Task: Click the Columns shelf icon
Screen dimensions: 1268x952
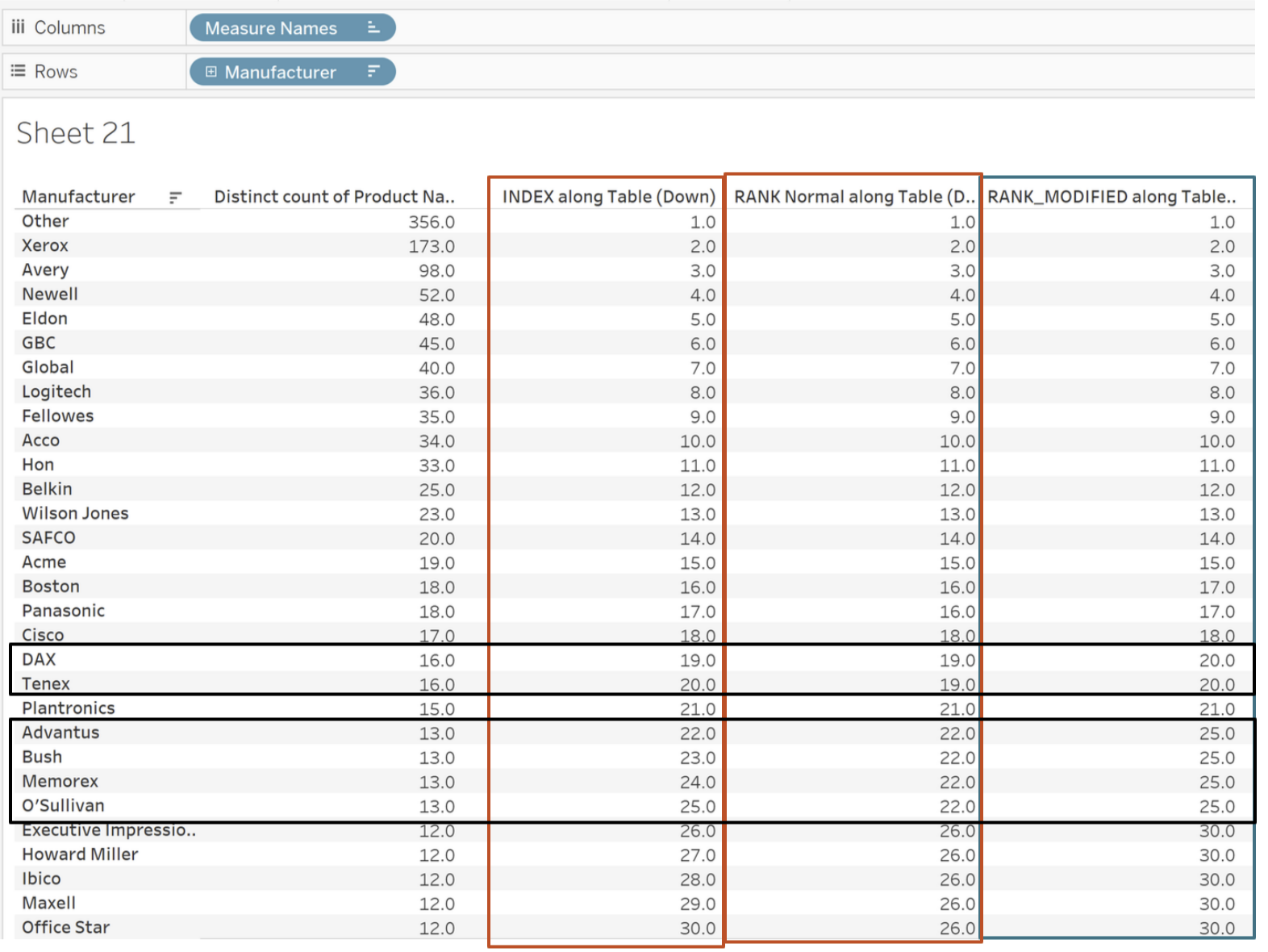Action: [18, 27]
